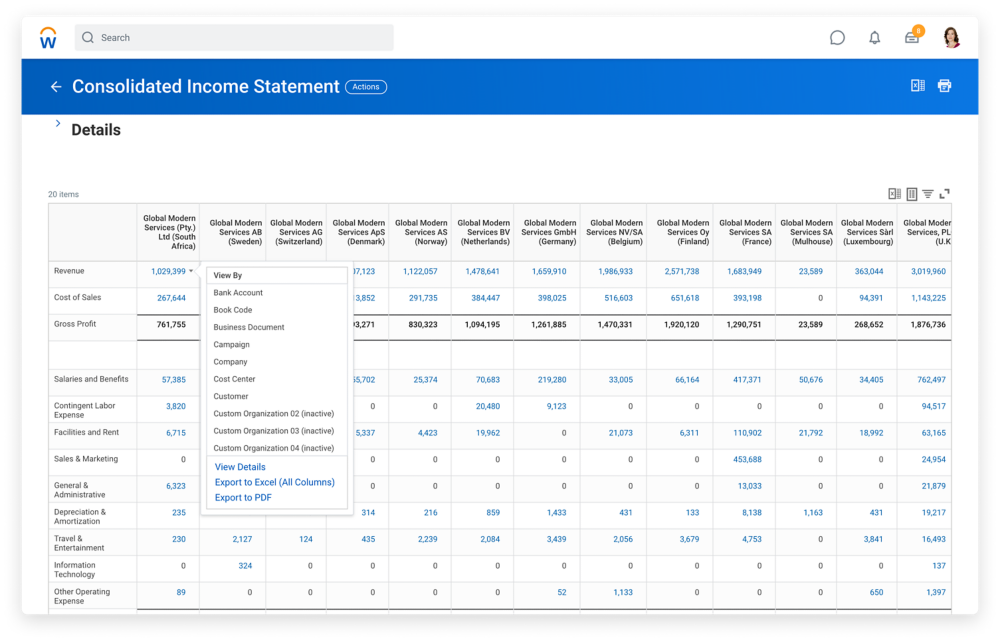Image resolution: width=1000 pixels, height=642 pixels.
Task: Print the report using printer icon
Action: (x=944, y=86)
